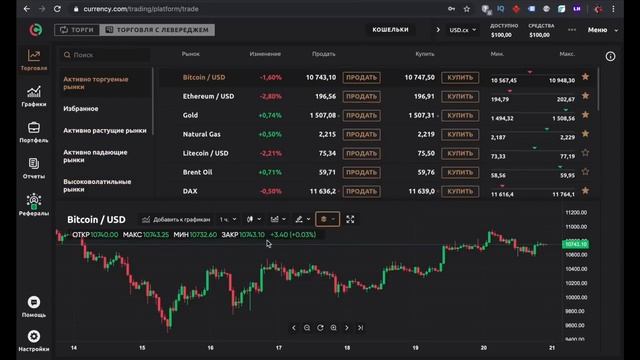This screenshot has height=360, width=640.
Task: Click Купить for Bitcoin / USD
Action: point(460,78)
